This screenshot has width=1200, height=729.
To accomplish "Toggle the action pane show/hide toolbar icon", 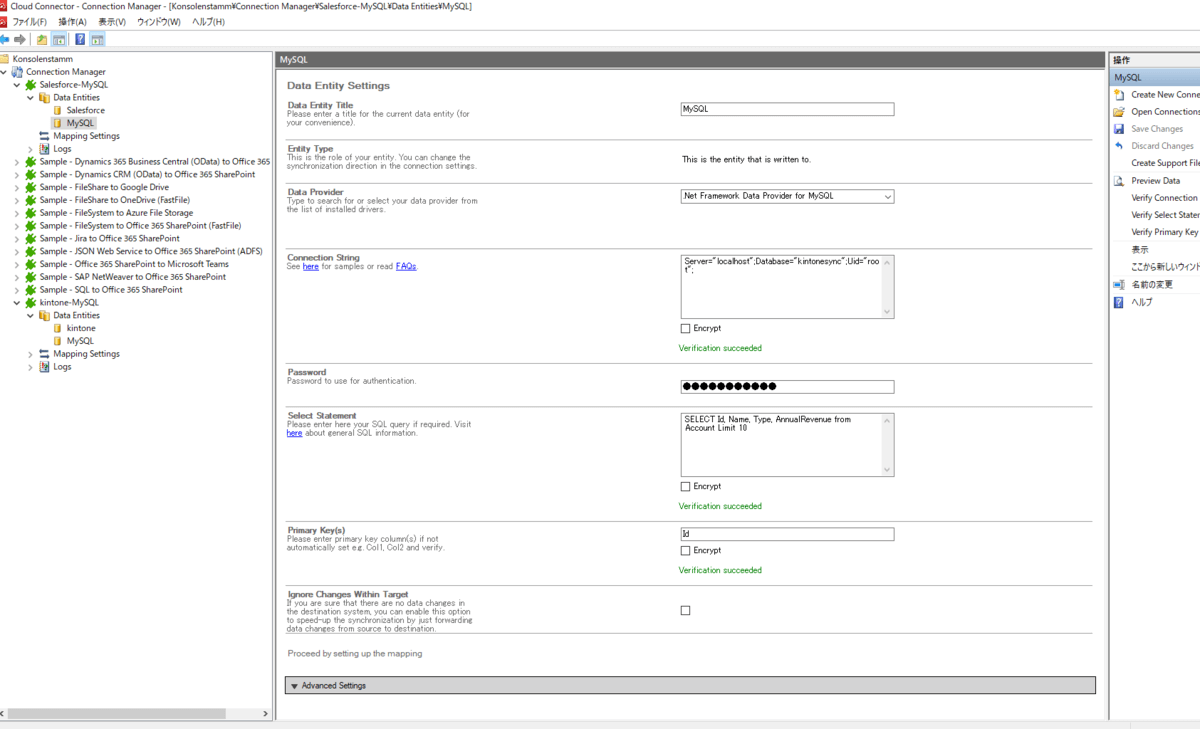I will tap(97, 40).
